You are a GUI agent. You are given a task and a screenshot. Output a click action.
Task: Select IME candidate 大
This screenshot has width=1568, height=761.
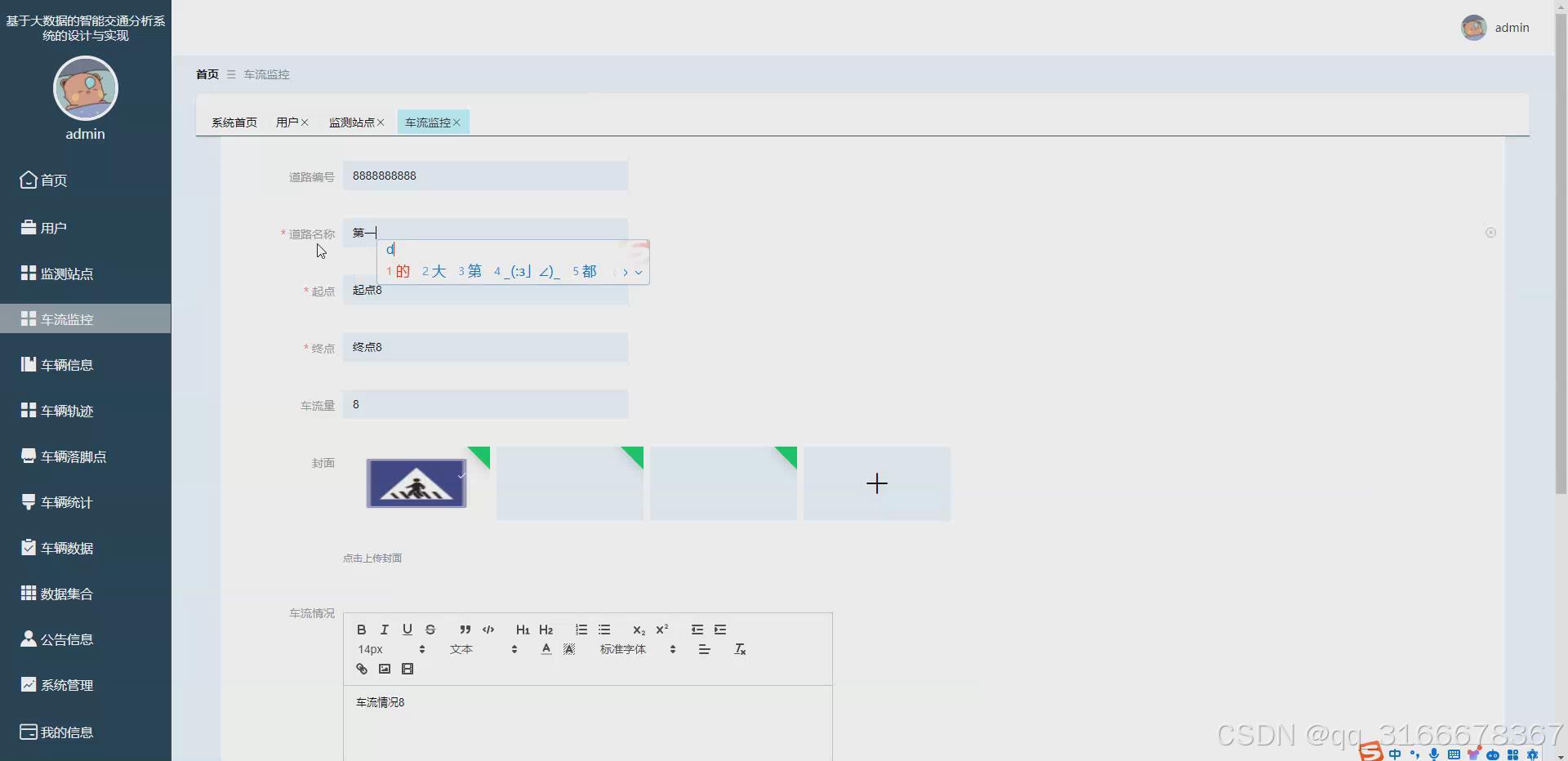434,272
